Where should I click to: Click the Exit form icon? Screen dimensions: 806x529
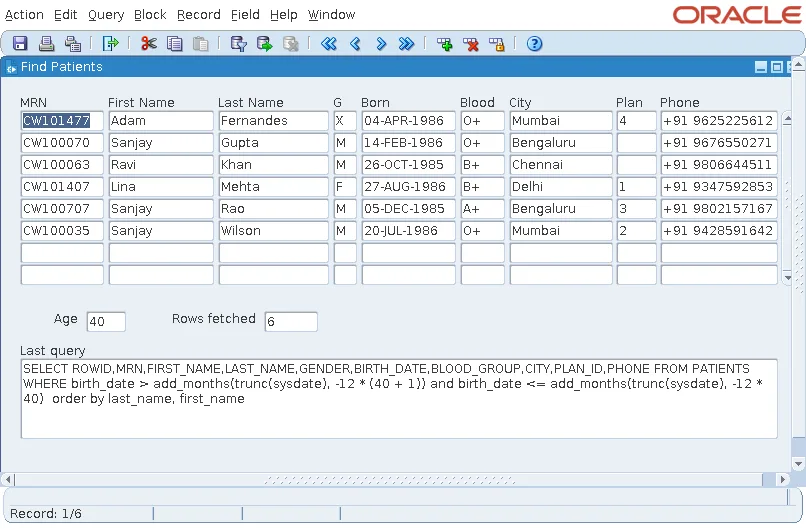click(110, 44)
